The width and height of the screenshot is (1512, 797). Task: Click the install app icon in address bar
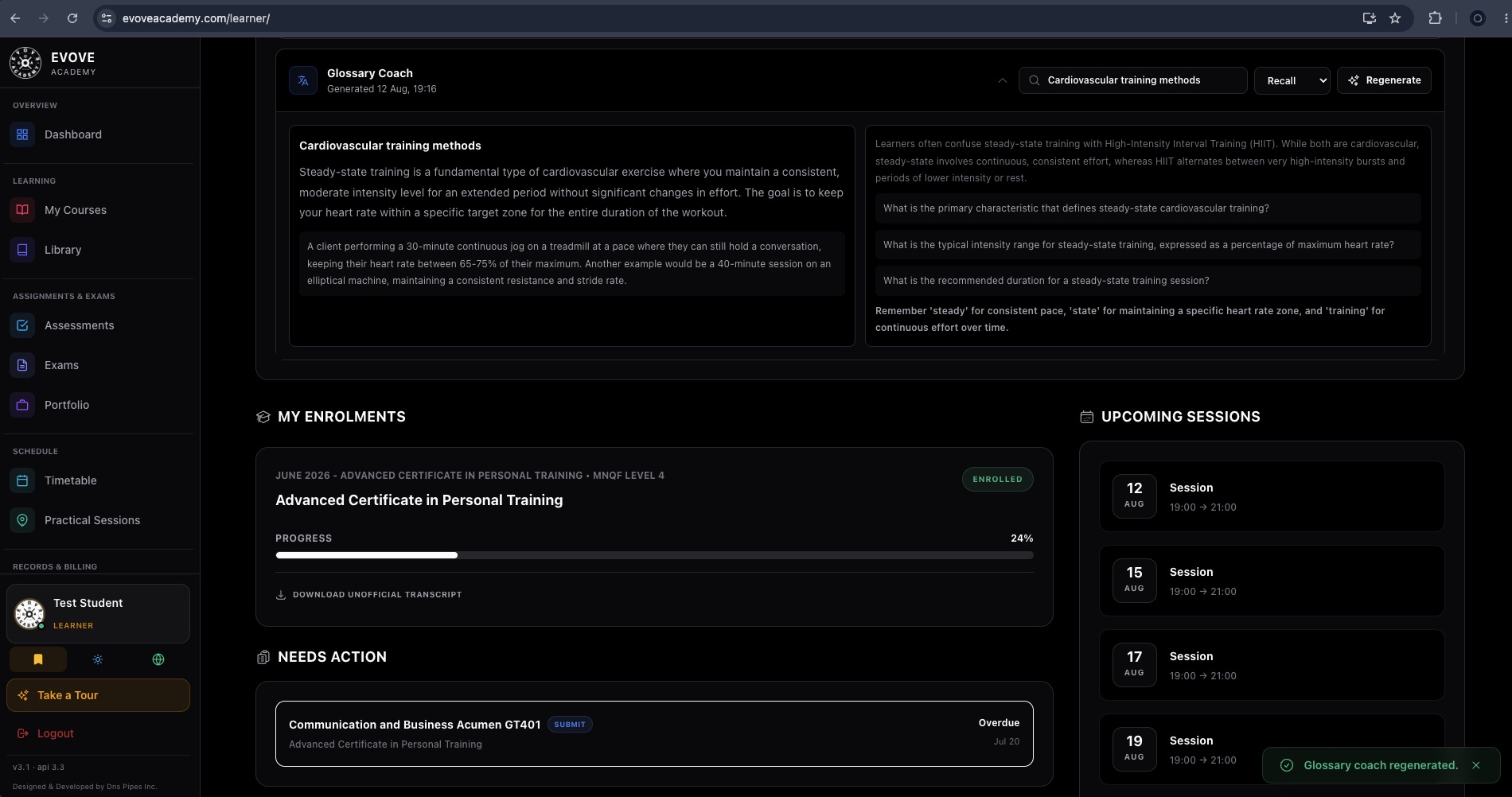[x=1369, y=18]
